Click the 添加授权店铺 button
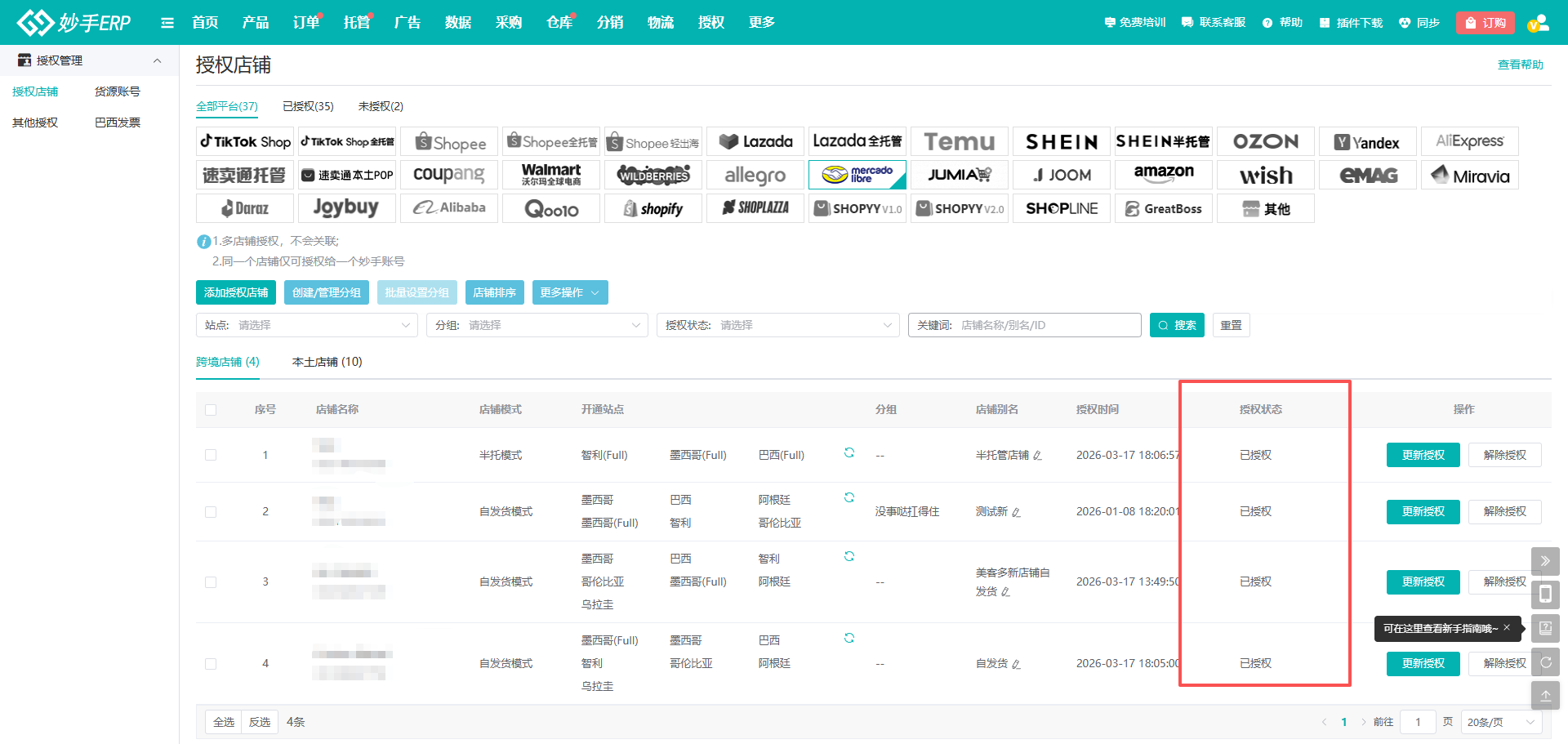The height and width of the screenshot is (744, 1568). pyautogui.click(x=236, y=292)
